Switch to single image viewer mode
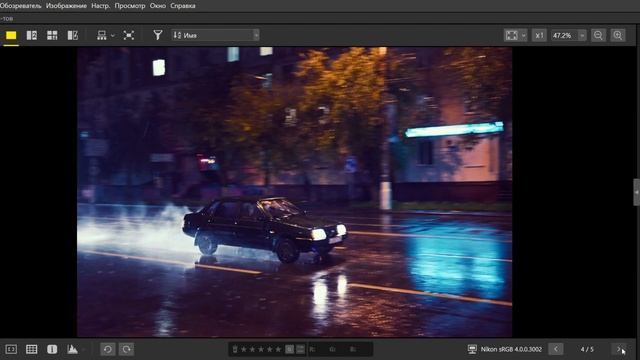This screenshot has width=640, height=360. 11,36
